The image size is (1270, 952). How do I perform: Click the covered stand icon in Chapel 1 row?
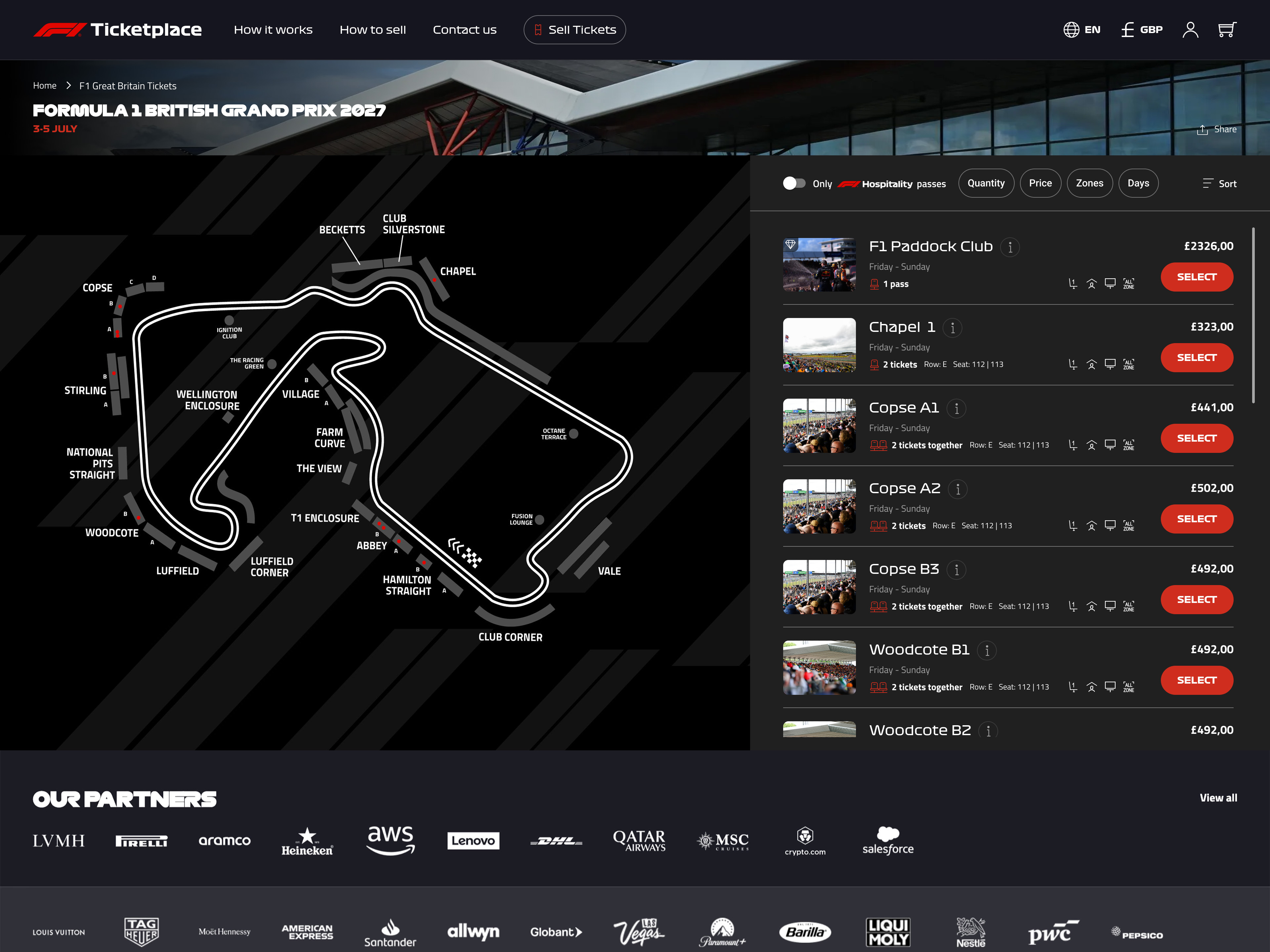pos(1091,364)
